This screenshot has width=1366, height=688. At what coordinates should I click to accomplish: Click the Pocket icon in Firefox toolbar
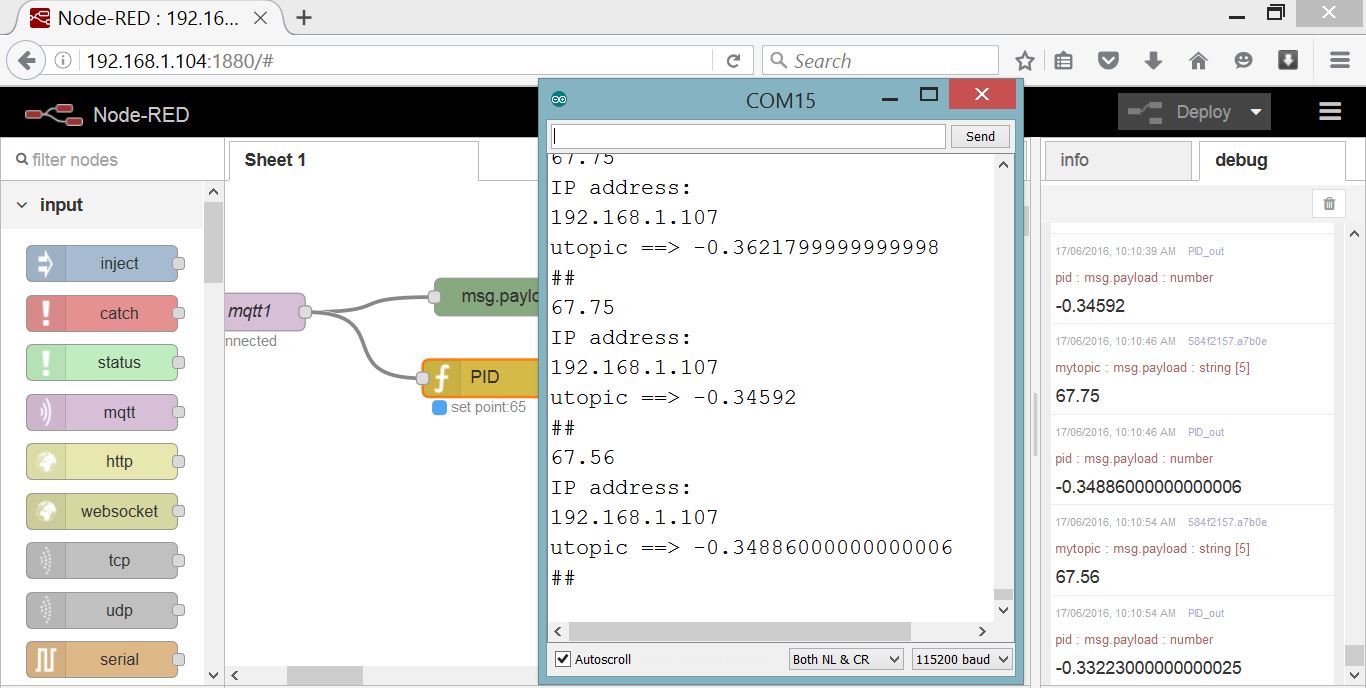1108,61
